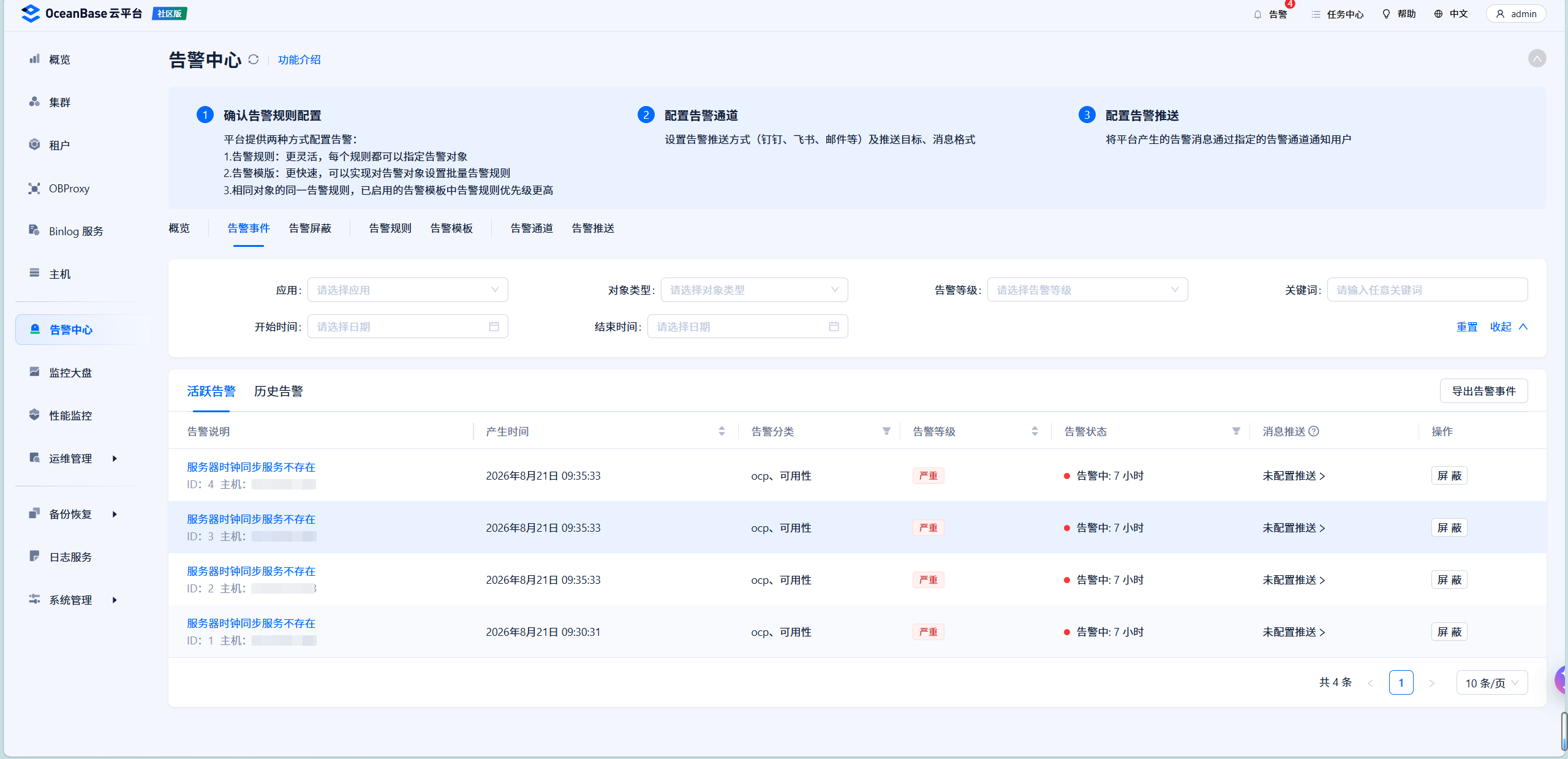The image size is (1568, 759).
Task: Open the alarm bell notifications icon
Action: 1257,14
